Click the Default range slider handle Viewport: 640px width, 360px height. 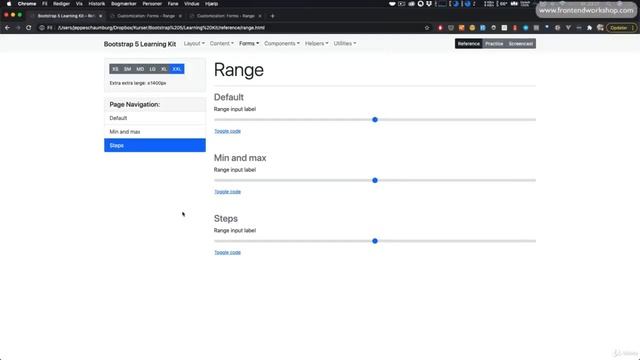click(x=375, y=120)
